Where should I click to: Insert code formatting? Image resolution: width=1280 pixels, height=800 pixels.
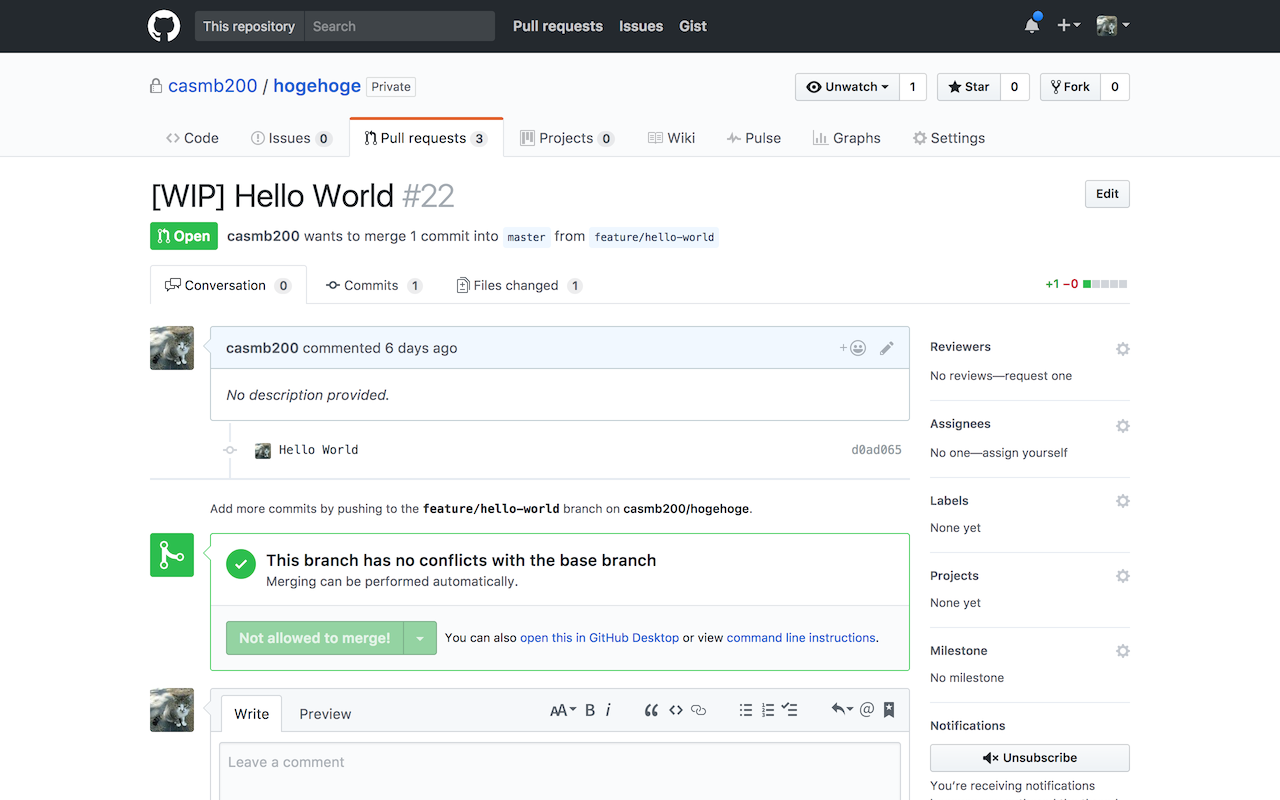[676, 710]
